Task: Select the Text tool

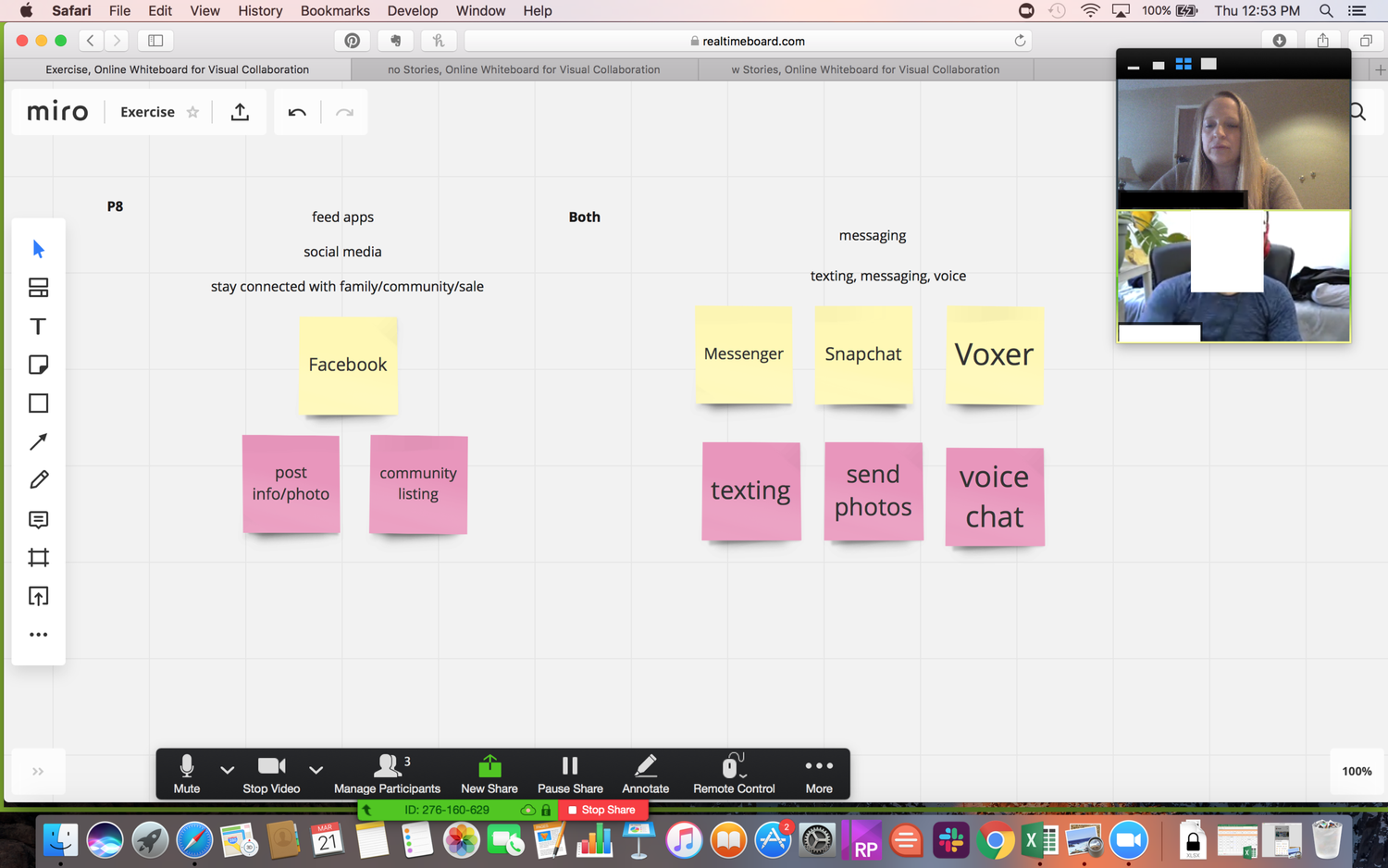Action: pos(38,326)
